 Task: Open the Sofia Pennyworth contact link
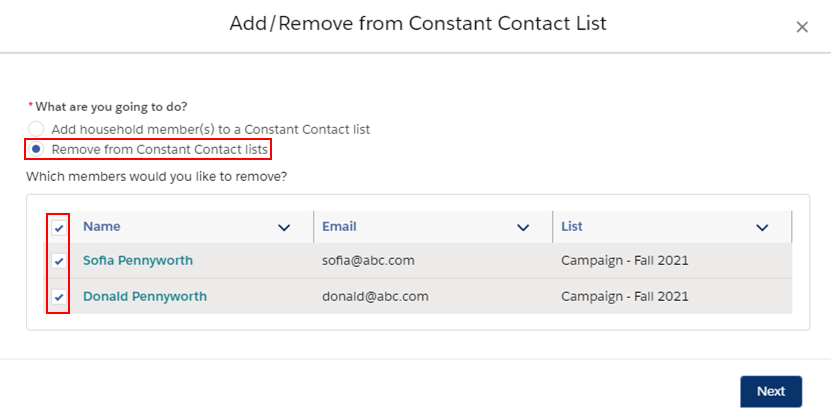tap(138, 260)
